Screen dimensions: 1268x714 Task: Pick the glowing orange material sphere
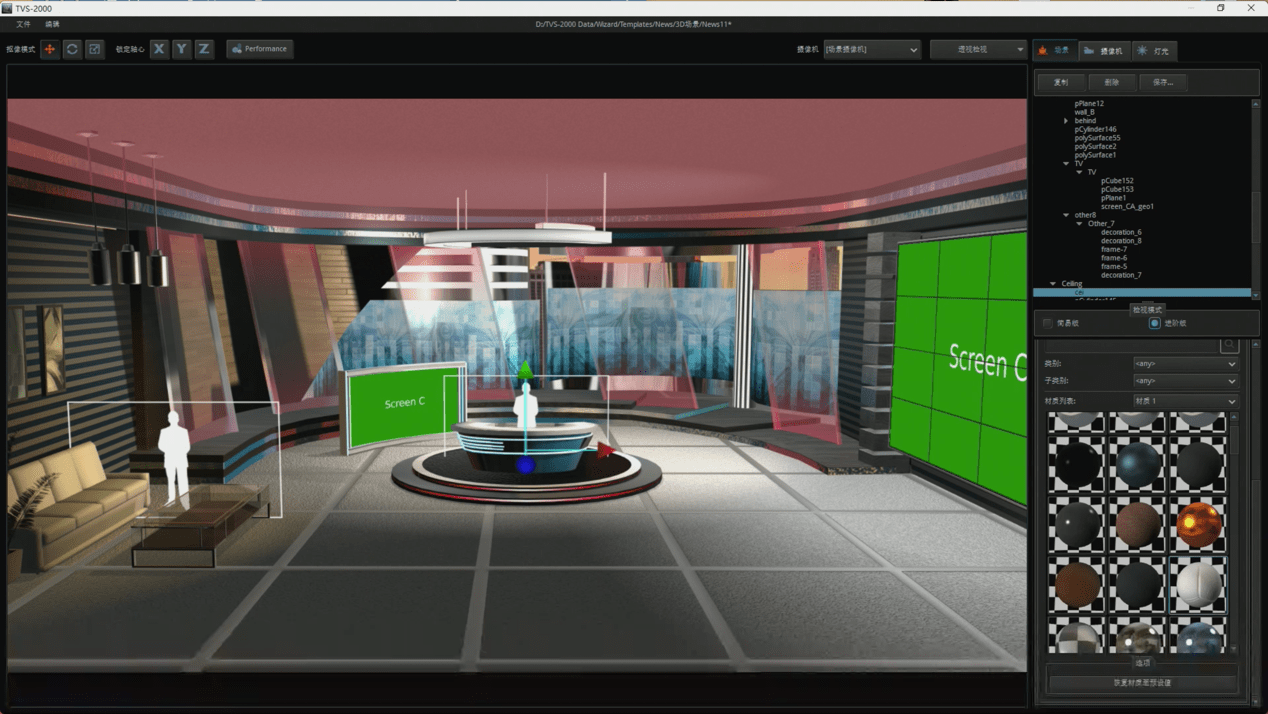point(1198,524)
